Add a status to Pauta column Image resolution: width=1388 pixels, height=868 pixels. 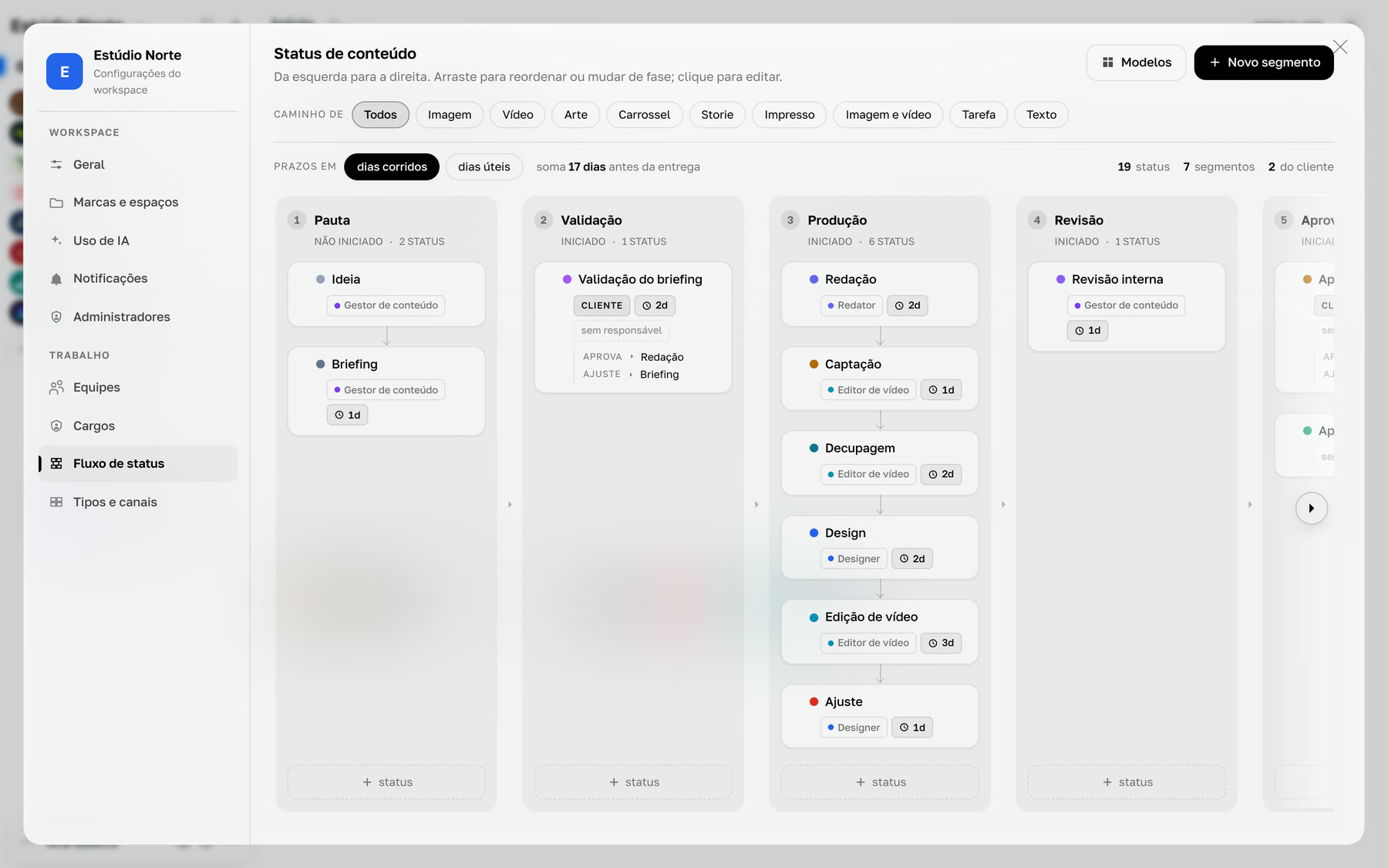[386, 782]
